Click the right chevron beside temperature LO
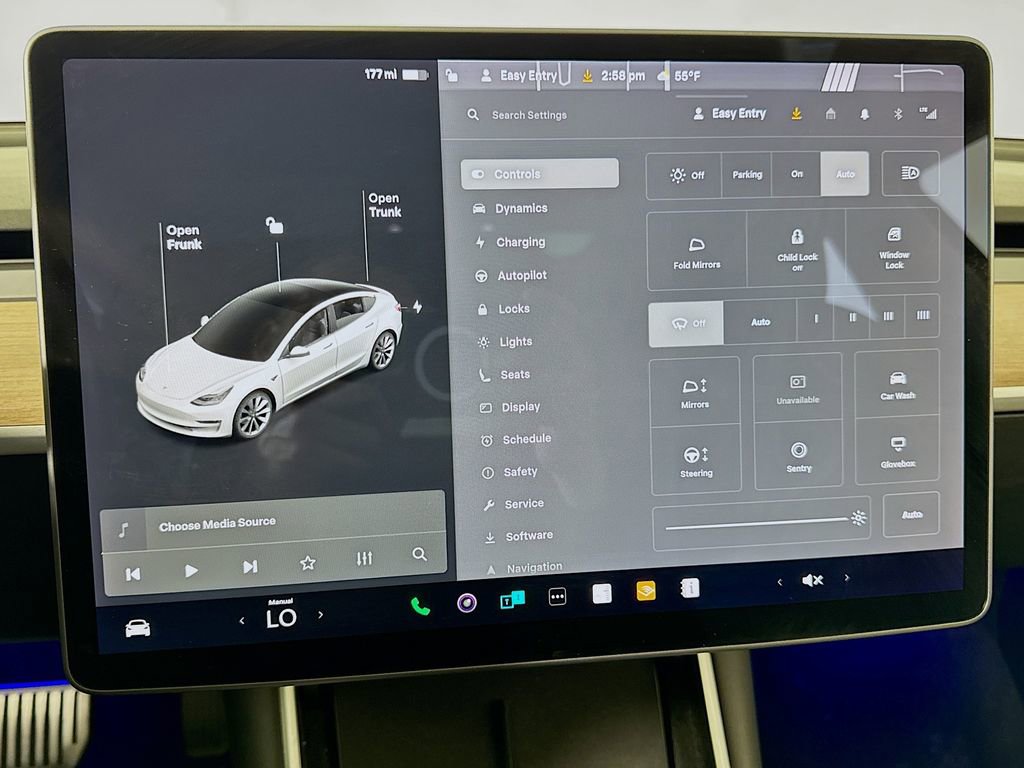Screen dimensions: 1024x768 click(320, 618)
